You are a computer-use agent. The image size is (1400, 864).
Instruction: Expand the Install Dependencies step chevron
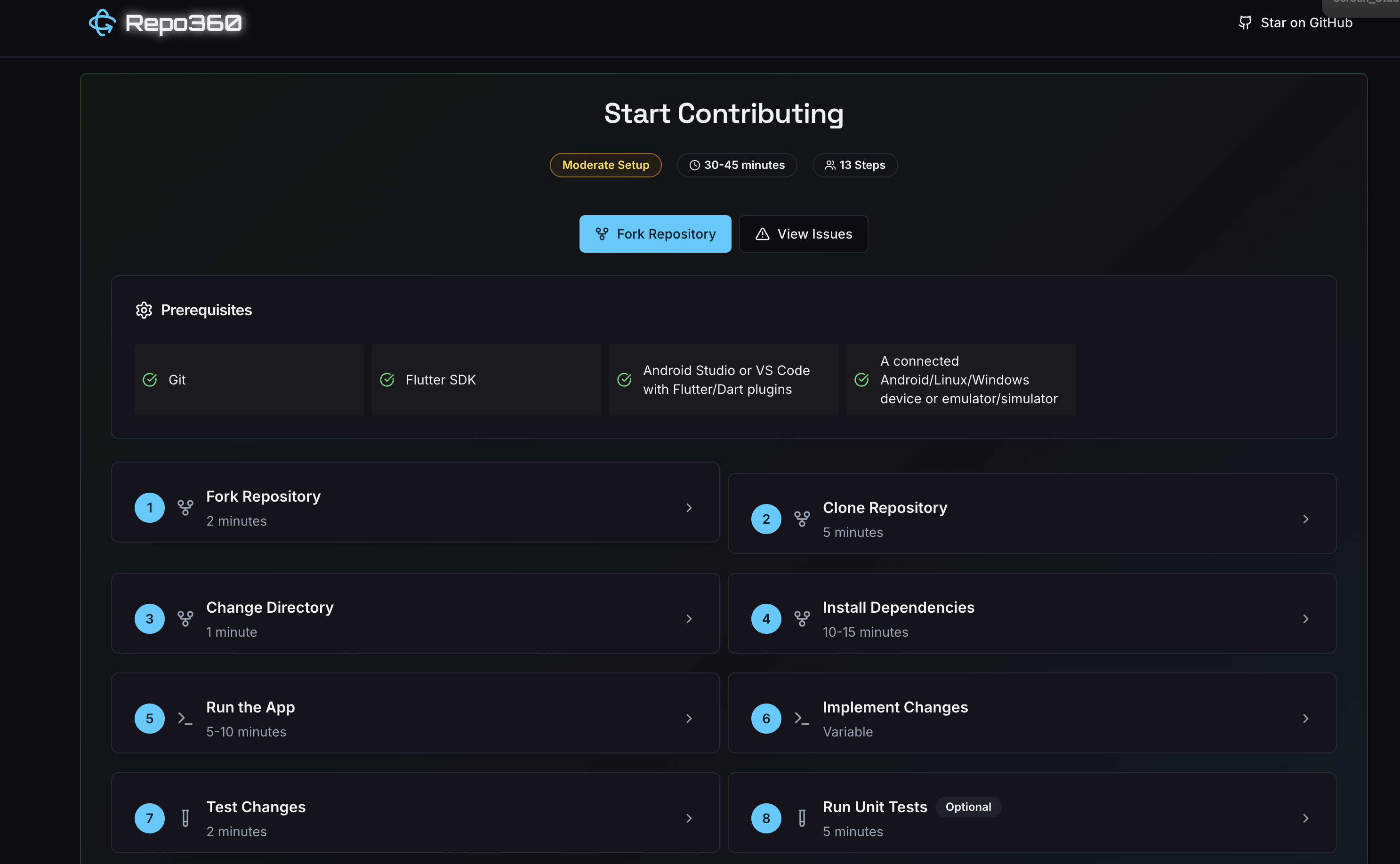coord(1305,619)
